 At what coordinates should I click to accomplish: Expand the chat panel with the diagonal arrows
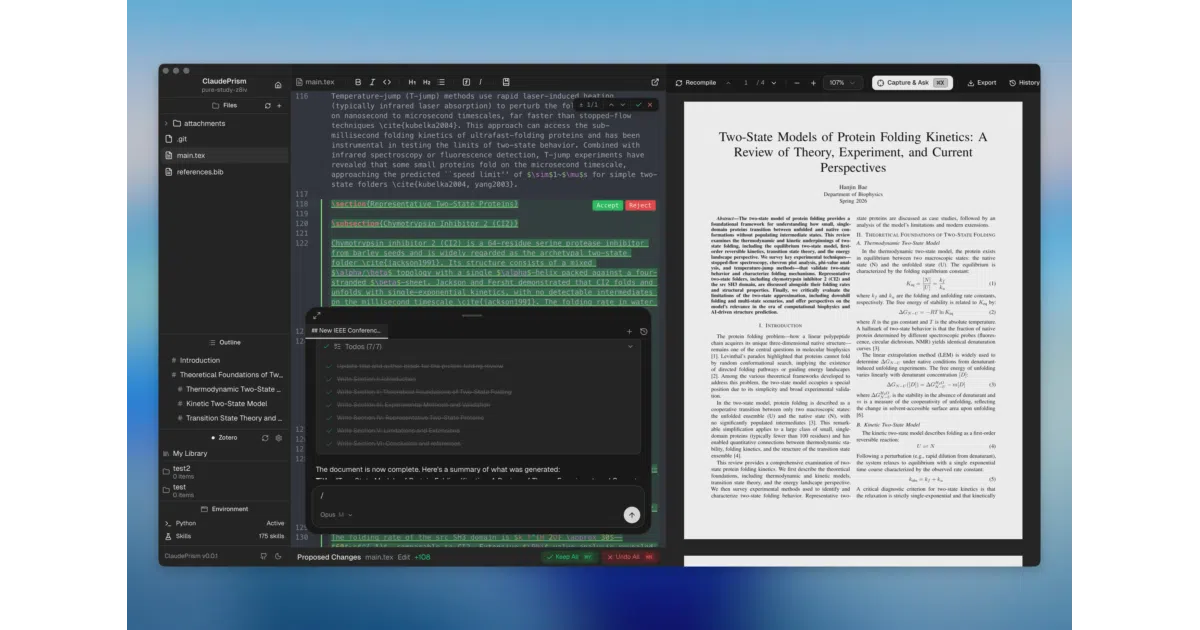[317, 315]
